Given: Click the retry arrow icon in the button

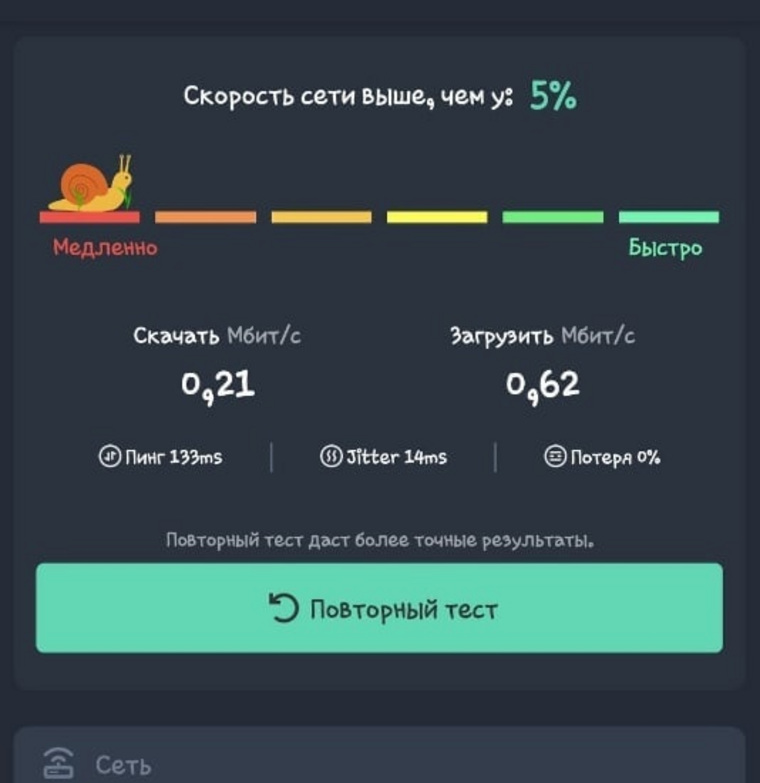Looking at the screenshot, I should [283, 608].
